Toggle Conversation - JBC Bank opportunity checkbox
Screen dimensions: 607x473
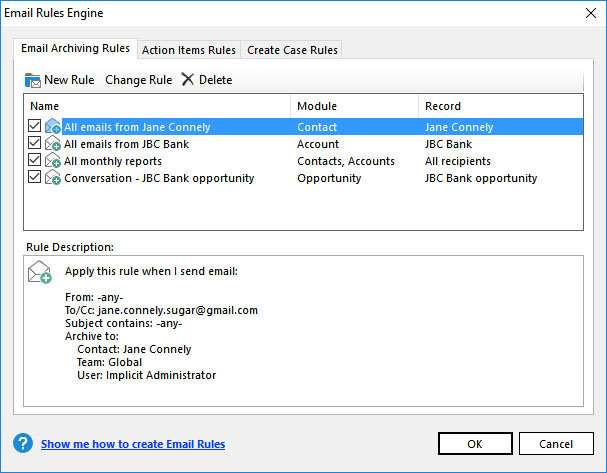pos(35,178)
